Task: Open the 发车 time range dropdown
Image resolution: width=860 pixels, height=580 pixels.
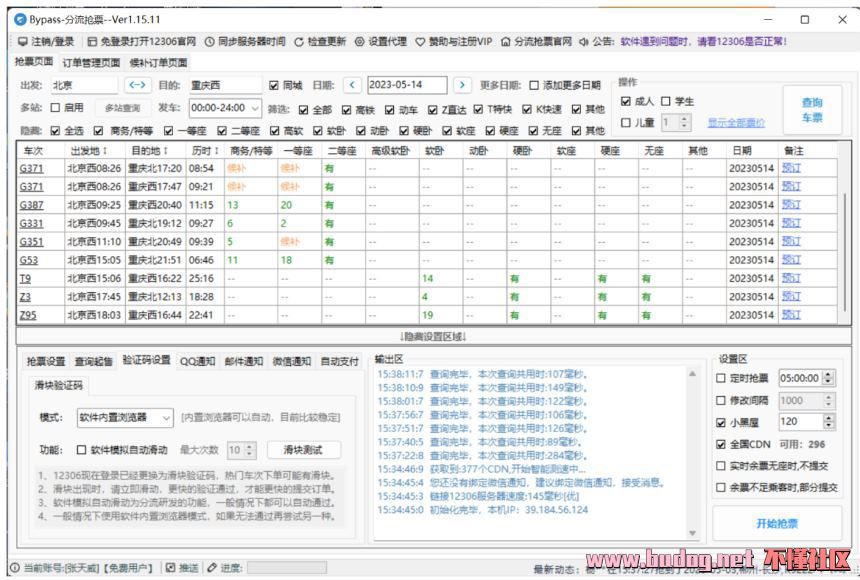Action: 255,108
